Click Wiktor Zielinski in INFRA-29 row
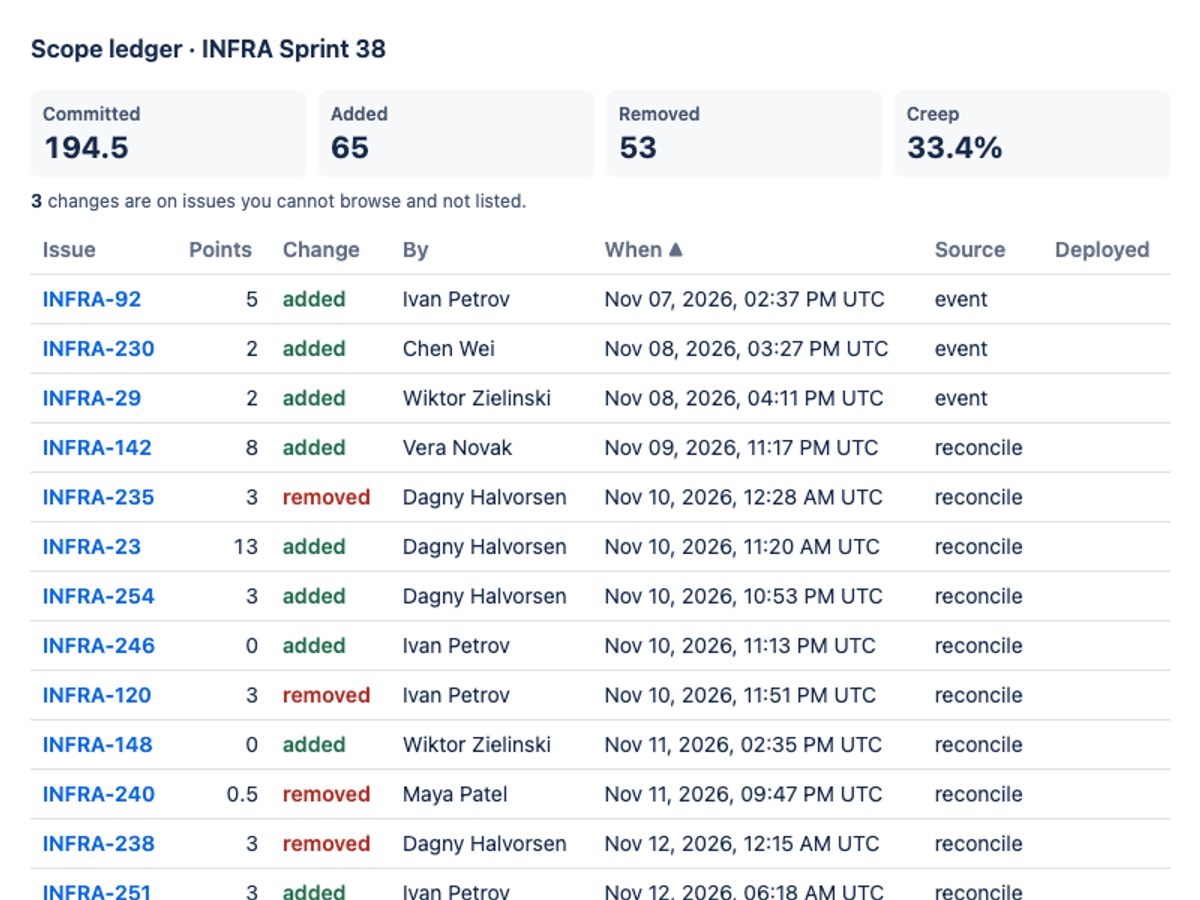Image resolution: width=1200 pixels, height=900 pixels. 476,398
